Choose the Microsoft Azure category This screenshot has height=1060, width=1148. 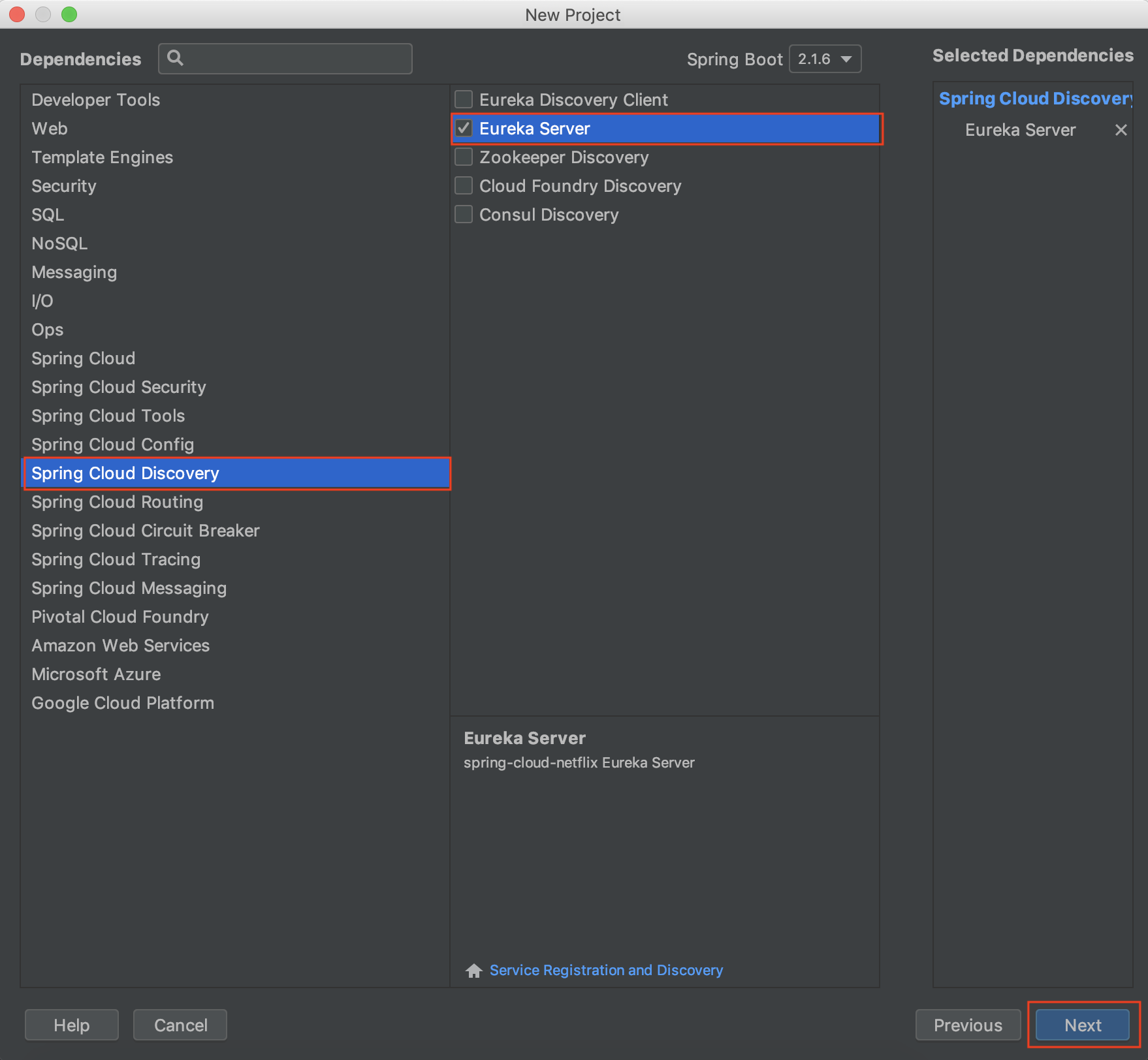coord(236,674)
